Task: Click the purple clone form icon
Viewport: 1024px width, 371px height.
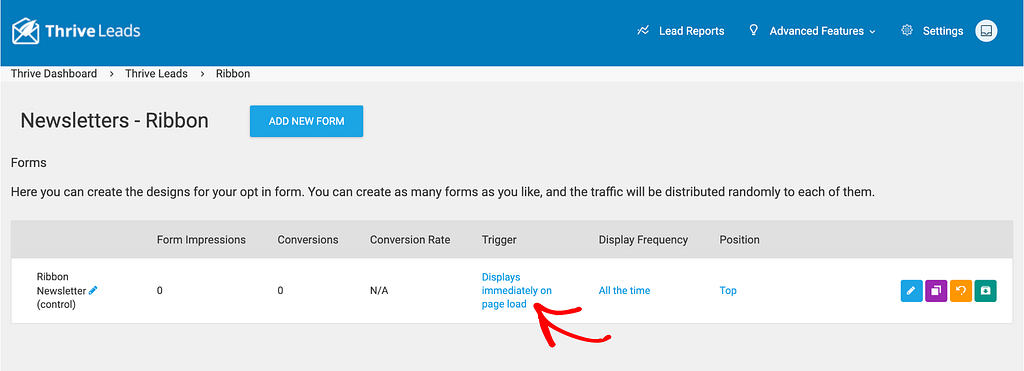Action: [x=936, y=291]
